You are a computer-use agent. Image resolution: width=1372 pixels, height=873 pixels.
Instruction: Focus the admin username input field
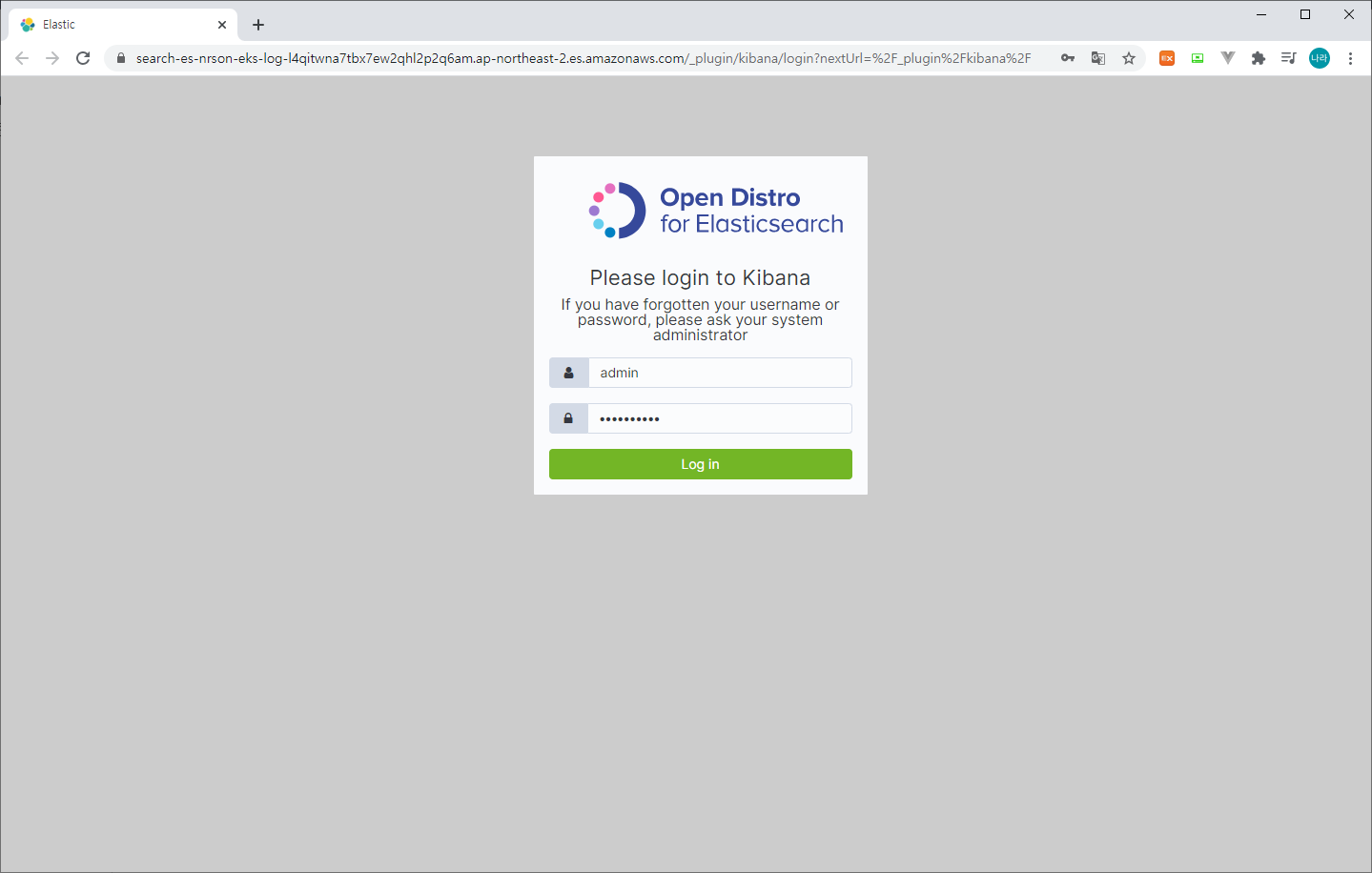(720, 373)
